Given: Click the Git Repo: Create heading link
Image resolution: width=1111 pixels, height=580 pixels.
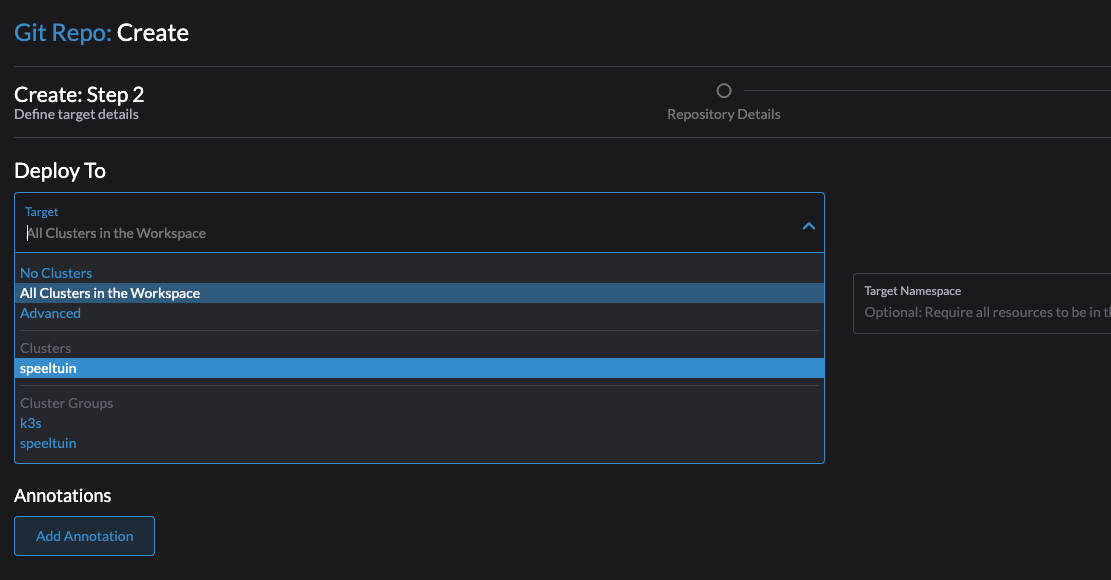Looking at the screenshot, I should click(100, 32).
